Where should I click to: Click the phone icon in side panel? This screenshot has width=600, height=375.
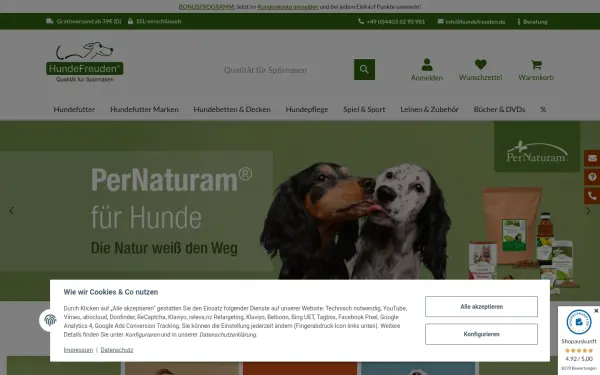tap(592, 196)
